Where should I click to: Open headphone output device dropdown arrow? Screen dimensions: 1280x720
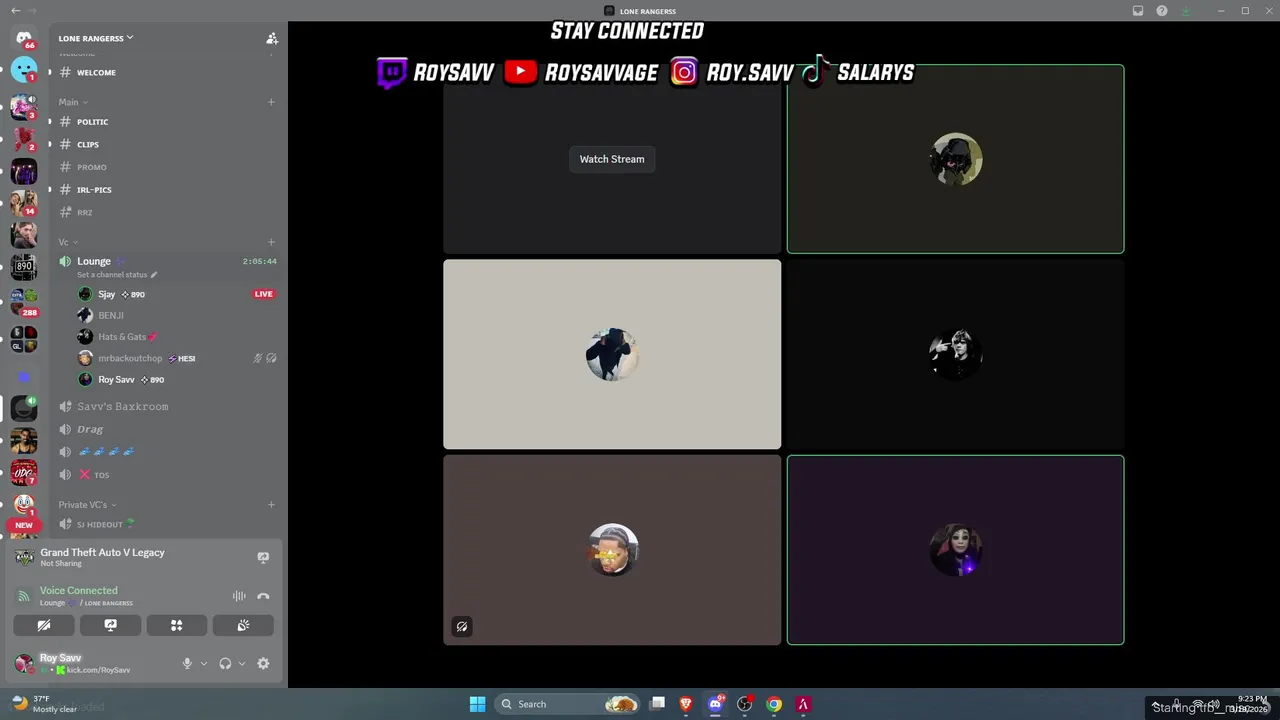[x=242, y=663]
